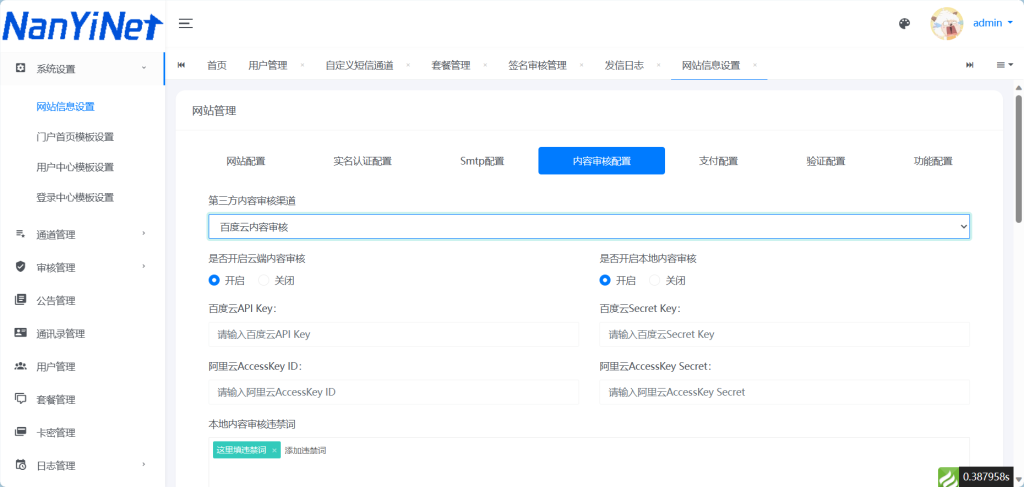Enable cloud content review 开启 radio
Screen dimensions: 1024x487
pyautogui.click(x=214, y=280)
